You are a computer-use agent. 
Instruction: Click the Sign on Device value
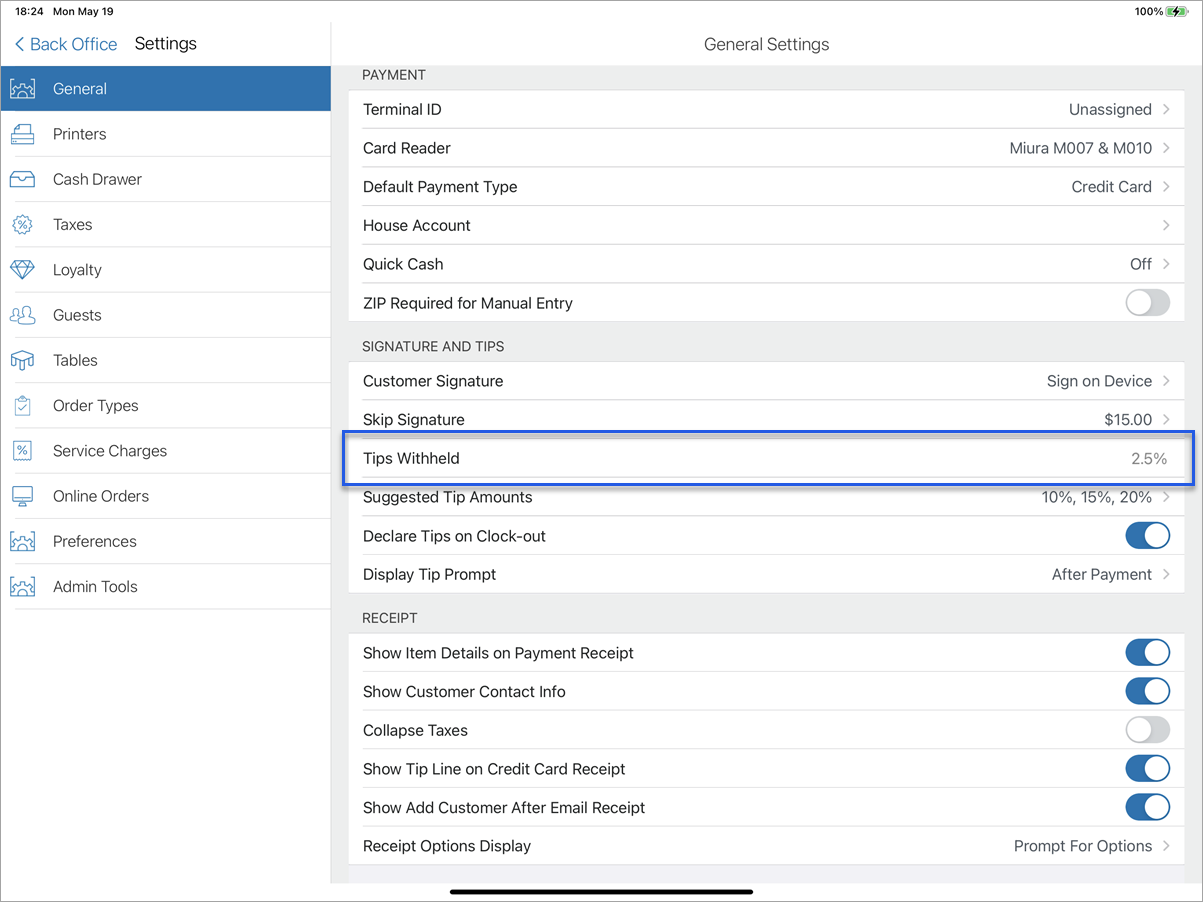point(1100,381)
